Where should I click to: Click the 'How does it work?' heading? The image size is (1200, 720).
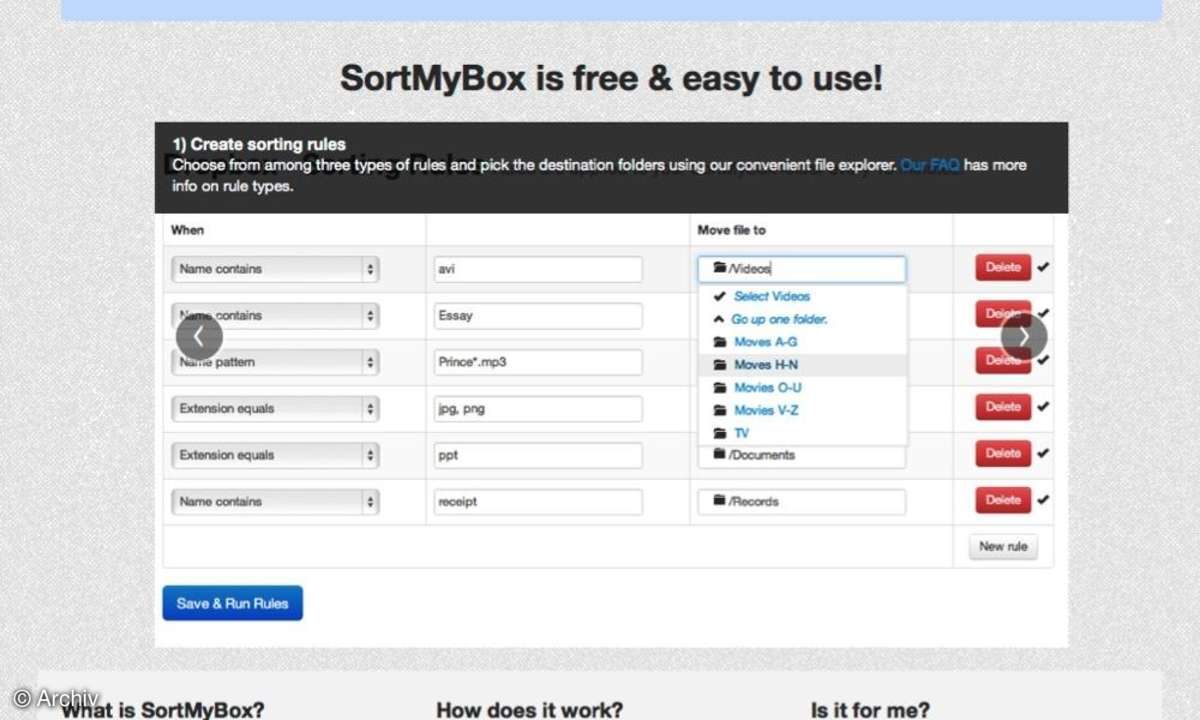[529, 710]
